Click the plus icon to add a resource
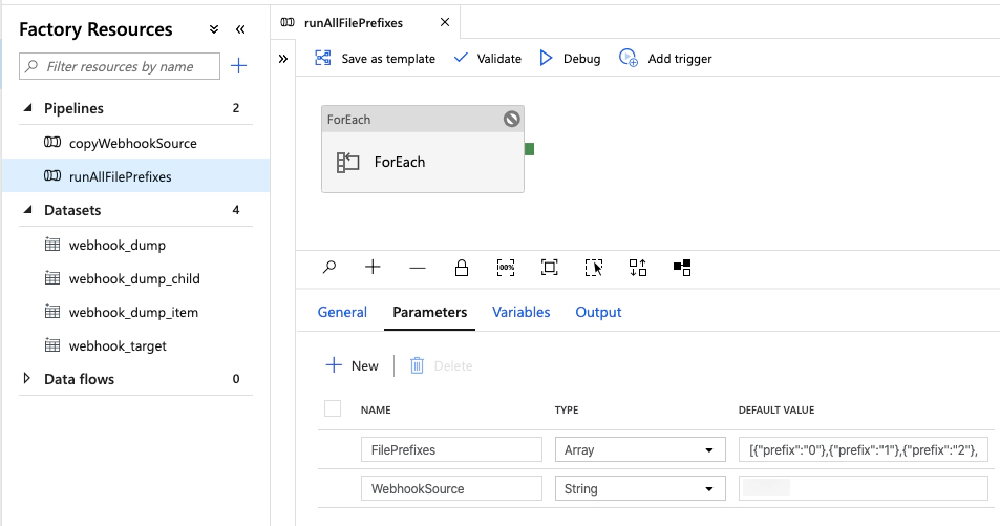The image size is (1000, 526). 239,66
